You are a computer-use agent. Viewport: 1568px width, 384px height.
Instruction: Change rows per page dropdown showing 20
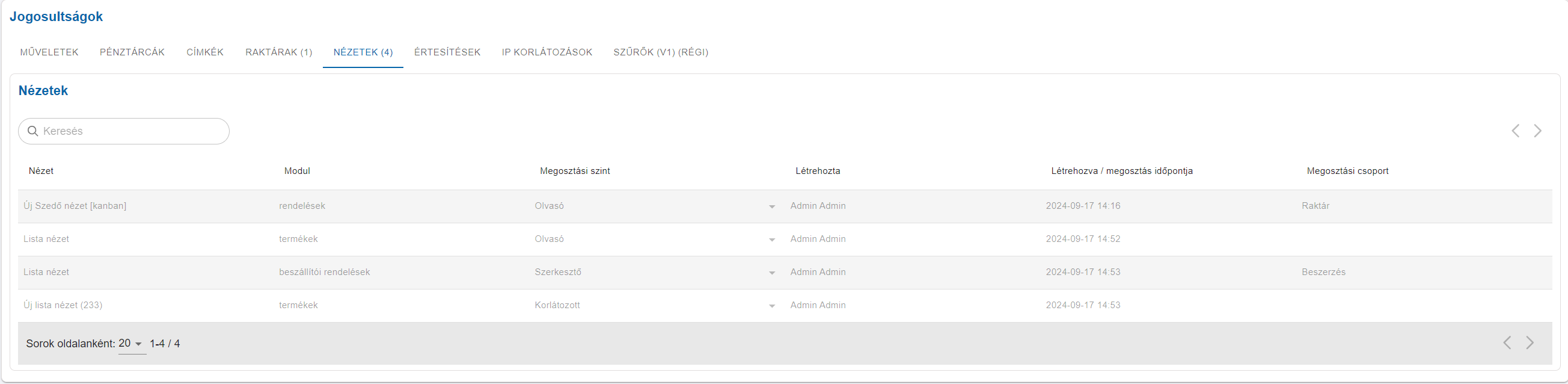tap(132, 344)
